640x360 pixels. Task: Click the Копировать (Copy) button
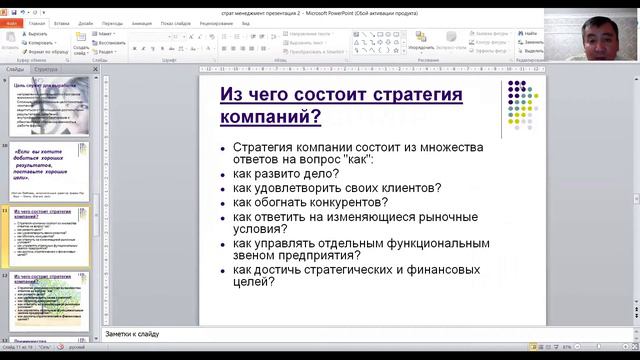point(39,43)
